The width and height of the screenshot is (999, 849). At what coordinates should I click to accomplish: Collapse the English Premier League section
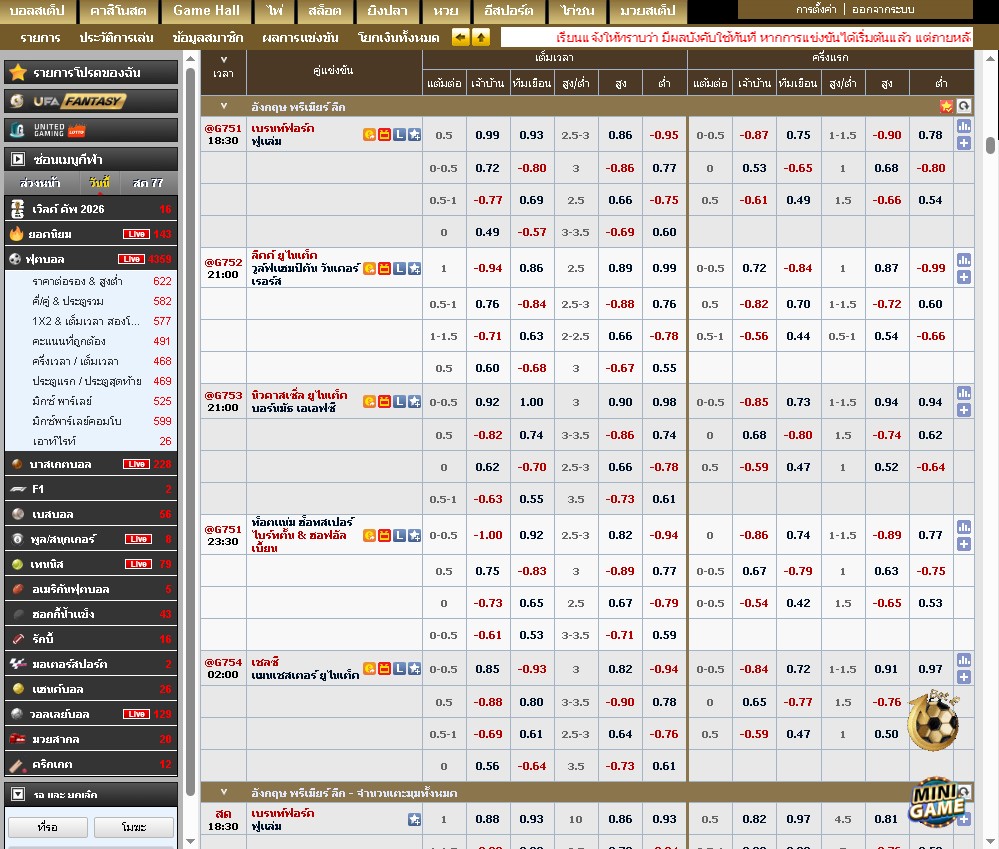click(224, 106)
